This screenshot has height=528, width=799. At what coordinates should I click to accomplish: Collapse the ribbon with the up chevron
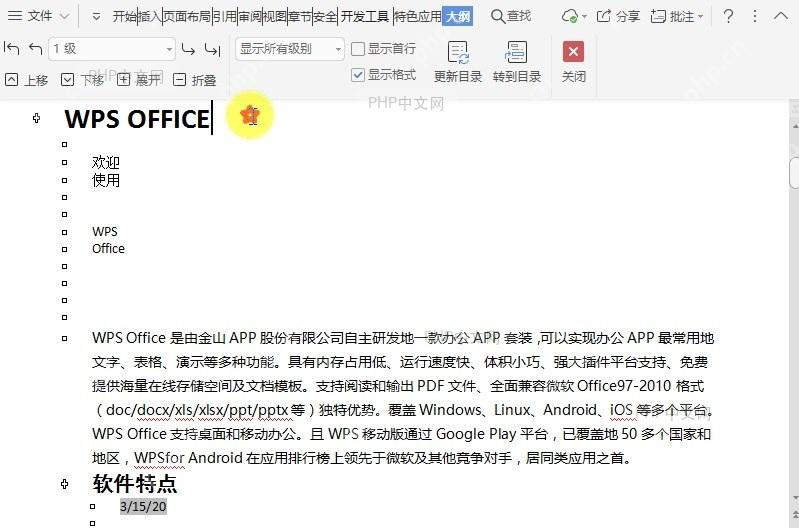coord(781,16)
